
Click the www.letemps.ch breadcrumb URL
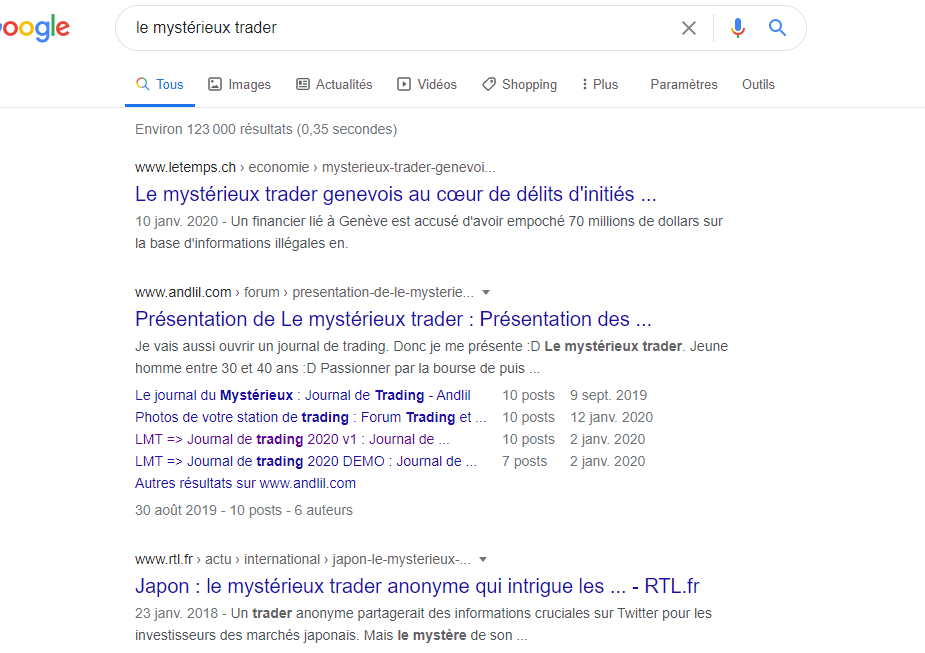point(315,168)
